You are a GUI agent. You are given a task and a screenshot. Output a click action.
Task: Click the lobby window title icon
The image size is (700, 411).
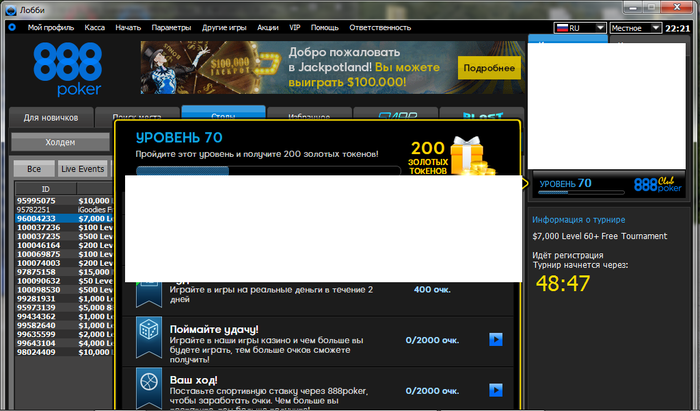(11, 10)
